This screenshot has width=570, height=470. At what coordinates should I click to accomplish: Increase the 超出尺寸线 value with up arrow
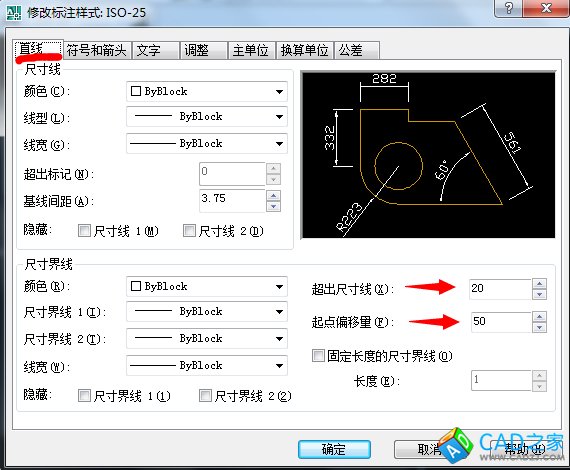click(x=539, y=284)
